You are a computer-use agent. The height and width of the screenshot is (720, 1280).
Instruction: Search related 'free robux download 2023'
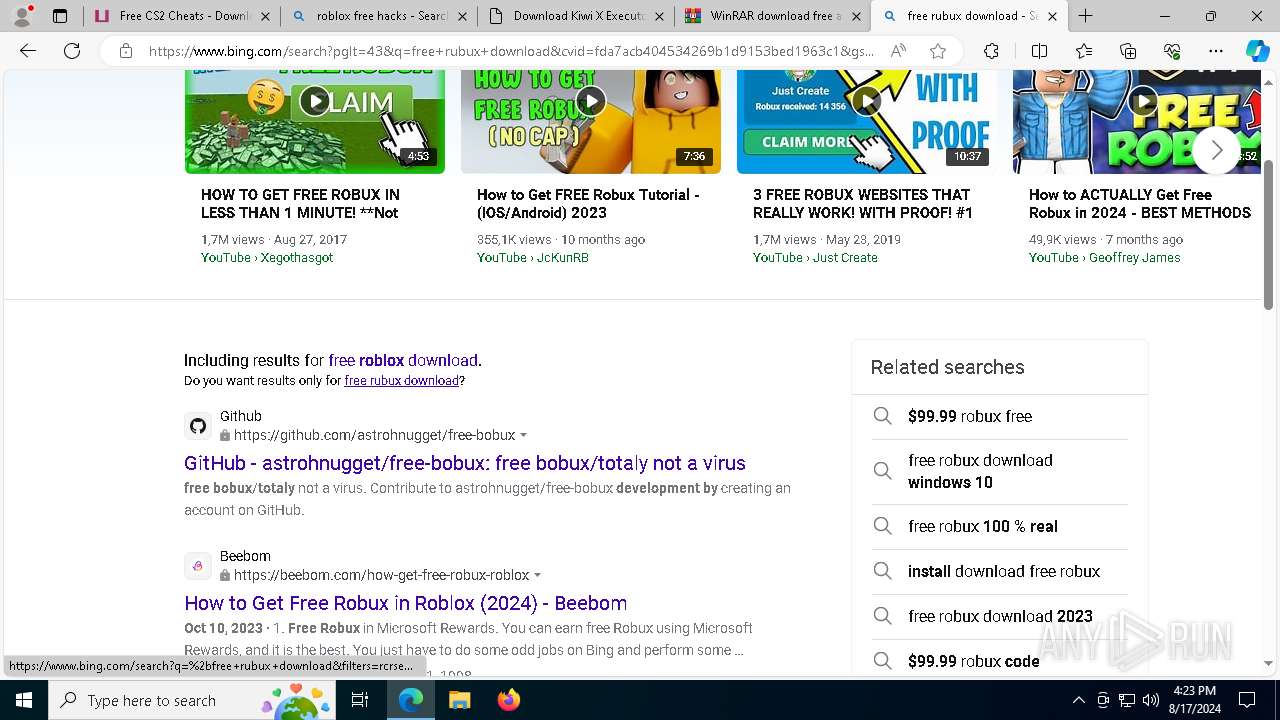tap(1000, 616)
